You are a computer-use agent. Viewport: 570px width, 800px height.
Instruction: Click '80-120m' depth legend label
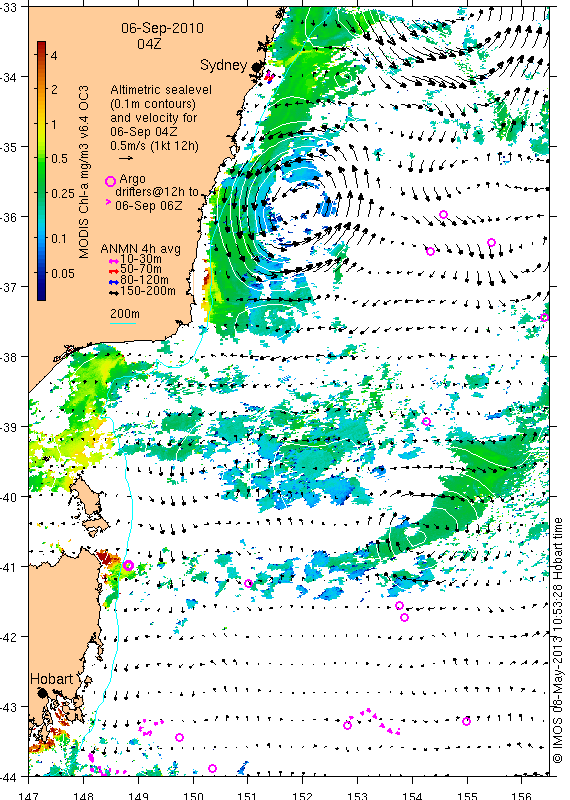(144, 280)
